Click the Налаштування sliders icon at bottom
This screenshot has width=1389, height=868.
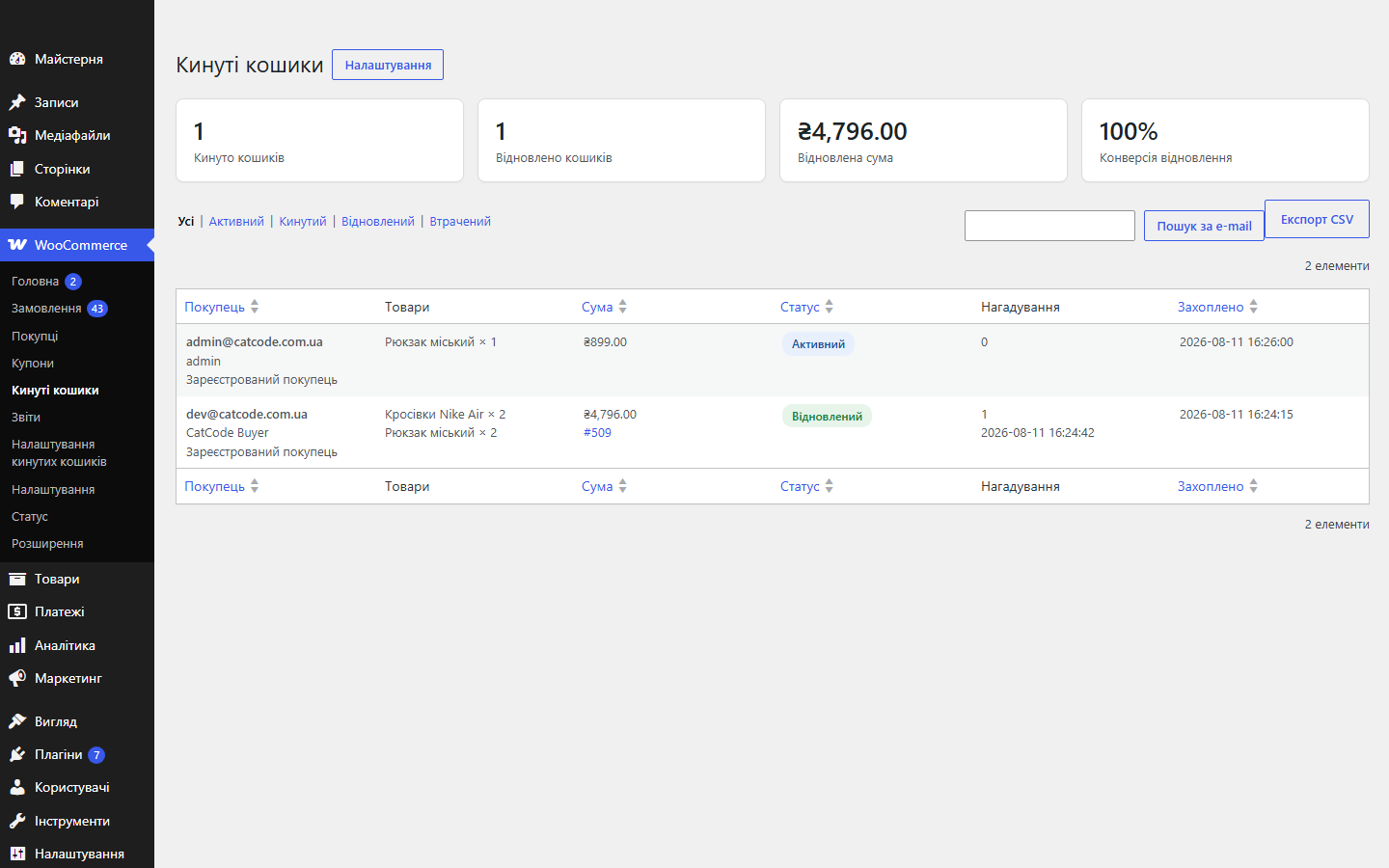click(x=17, y=854)
